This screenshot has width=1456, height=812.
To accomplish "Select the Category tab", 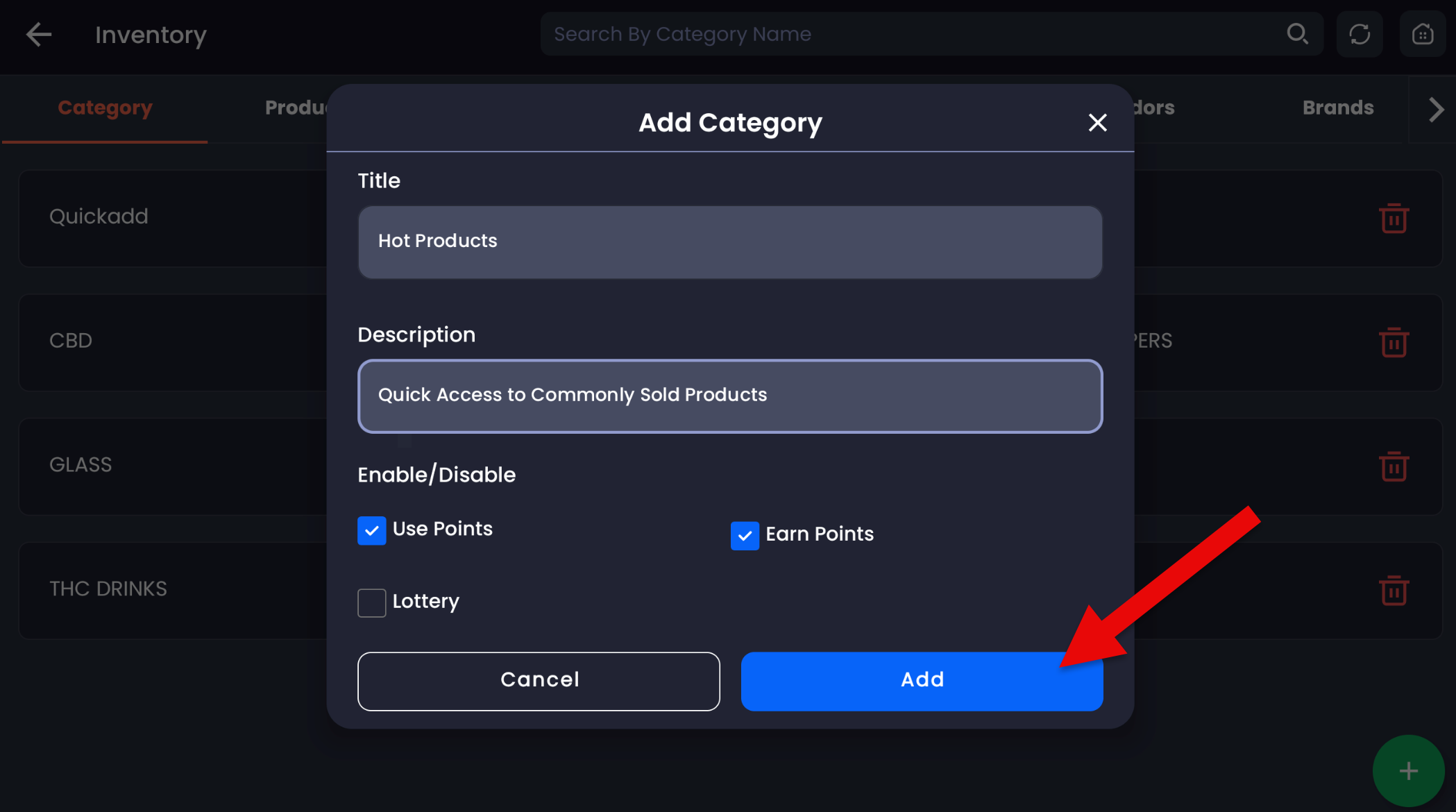I will (105, 108).
